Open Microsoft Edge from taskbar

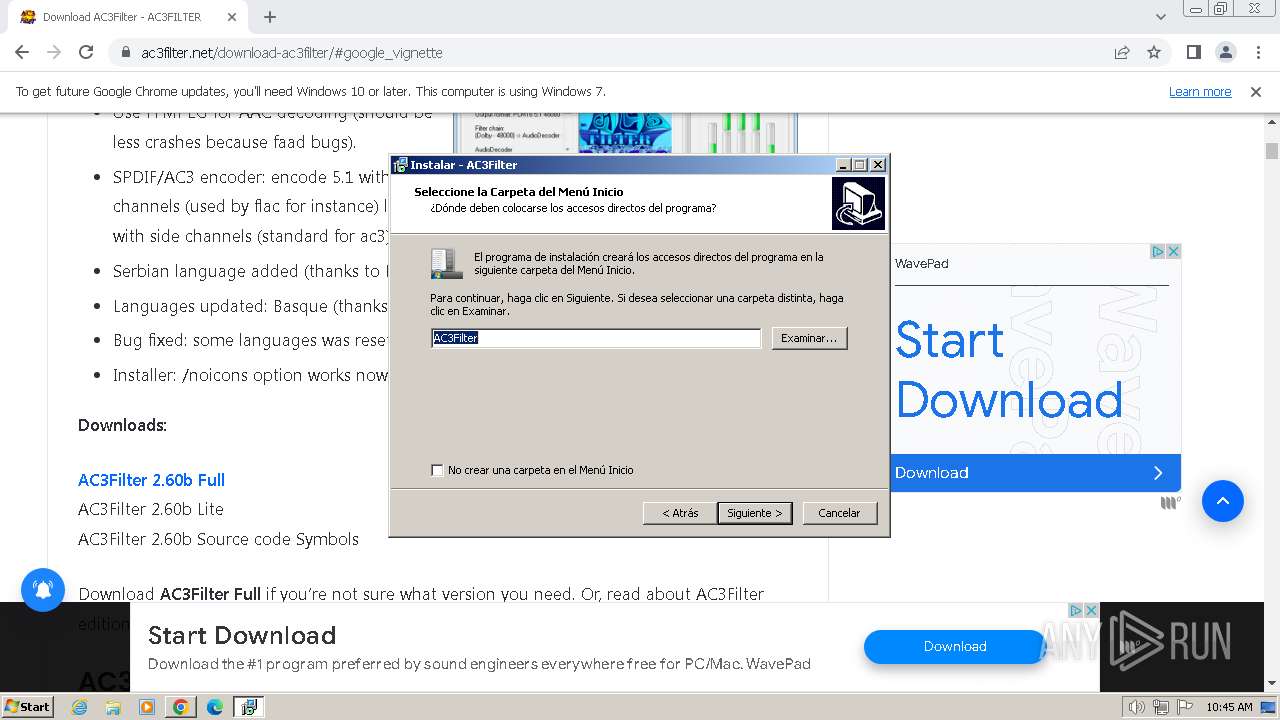[x=215, y=707]
